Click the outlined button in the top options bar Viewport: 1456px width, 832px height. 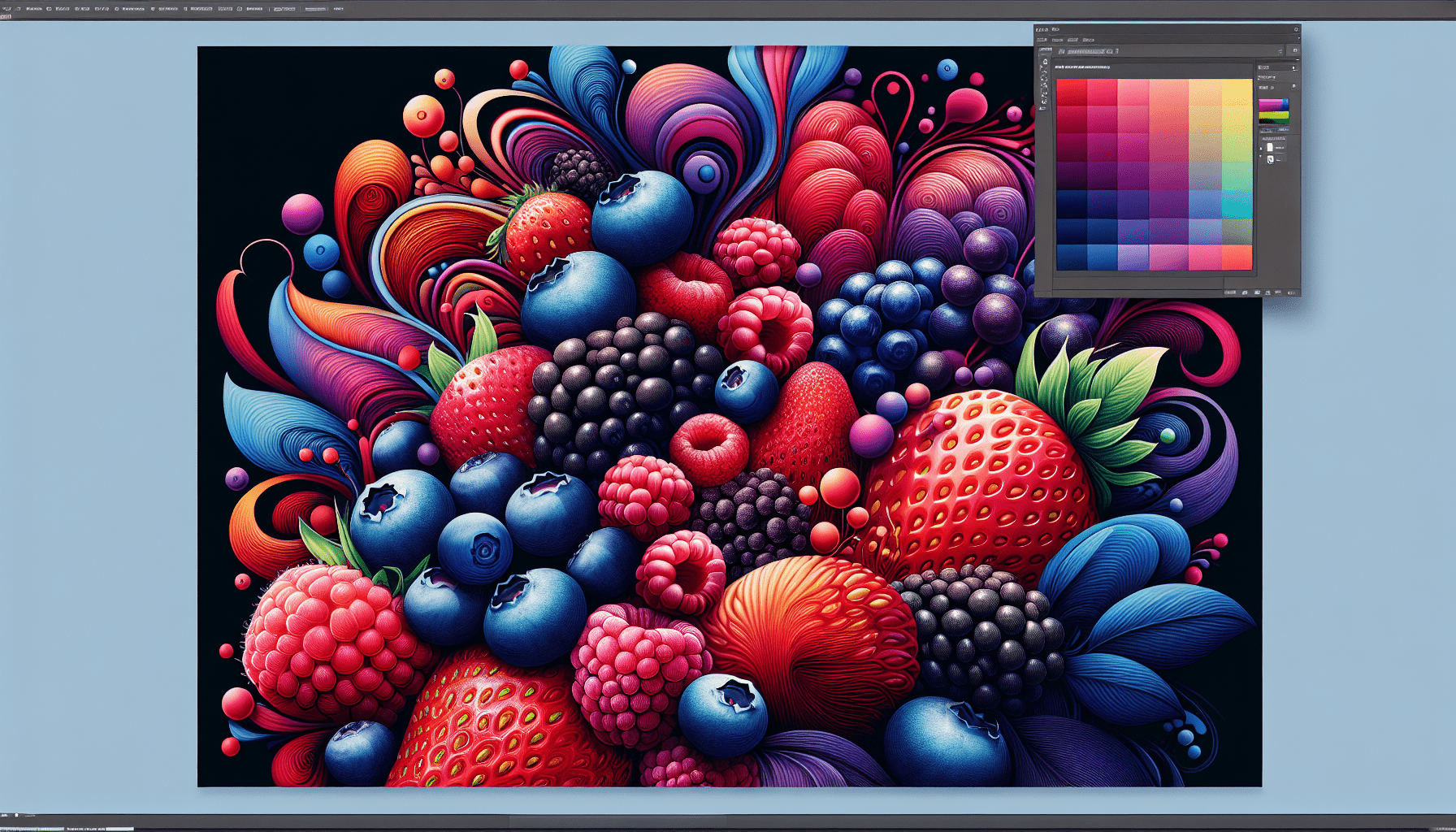284,9
